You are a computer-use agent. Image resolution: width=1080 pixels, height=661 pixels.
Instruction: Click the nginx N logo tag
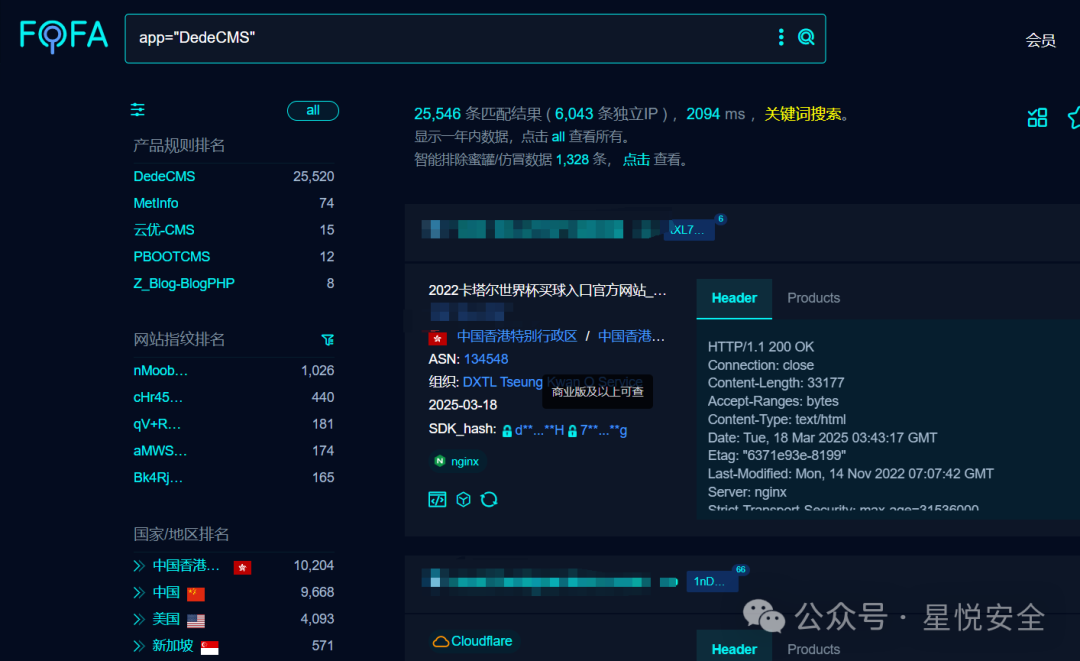coord(439,461)
